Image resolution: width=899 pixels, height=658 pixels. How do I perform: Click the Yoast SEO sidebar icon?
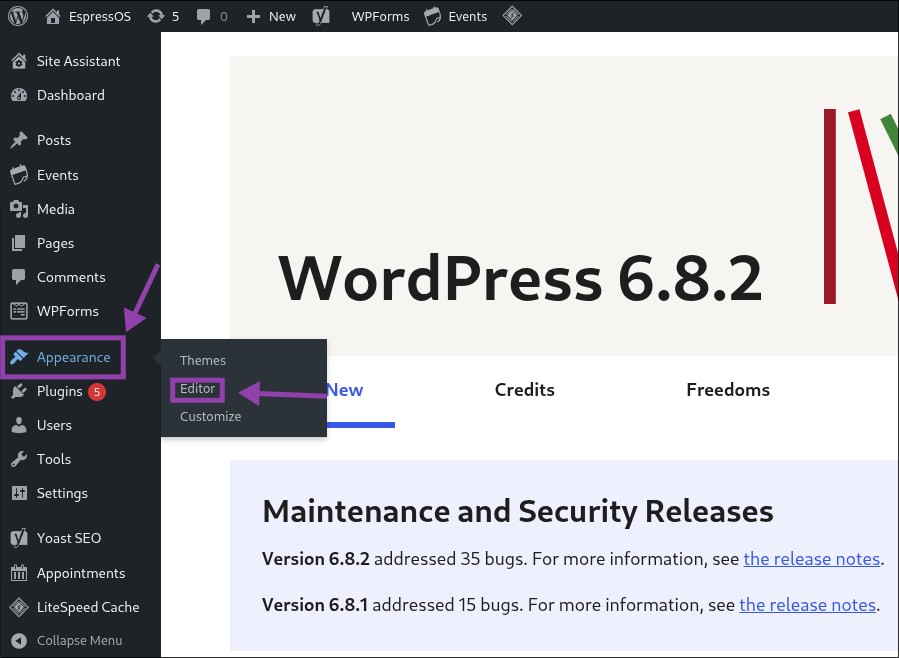[19, 538]
